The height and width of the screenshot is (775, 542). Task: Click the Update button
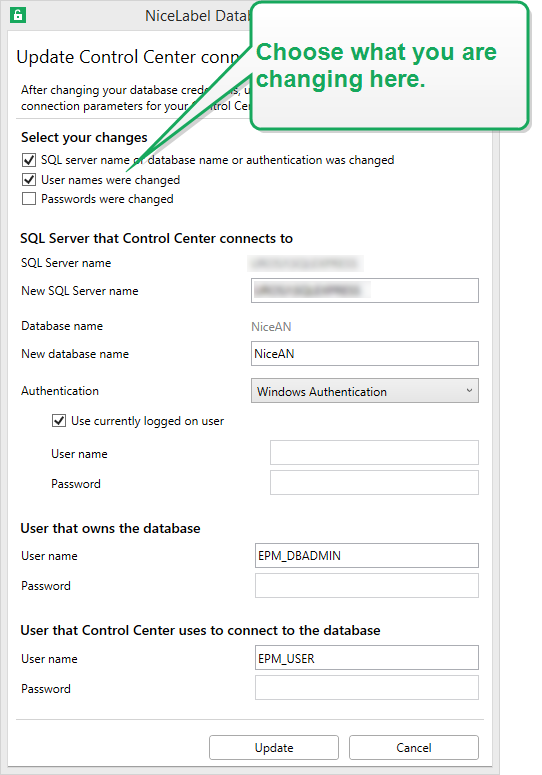[x=274, y=747]
